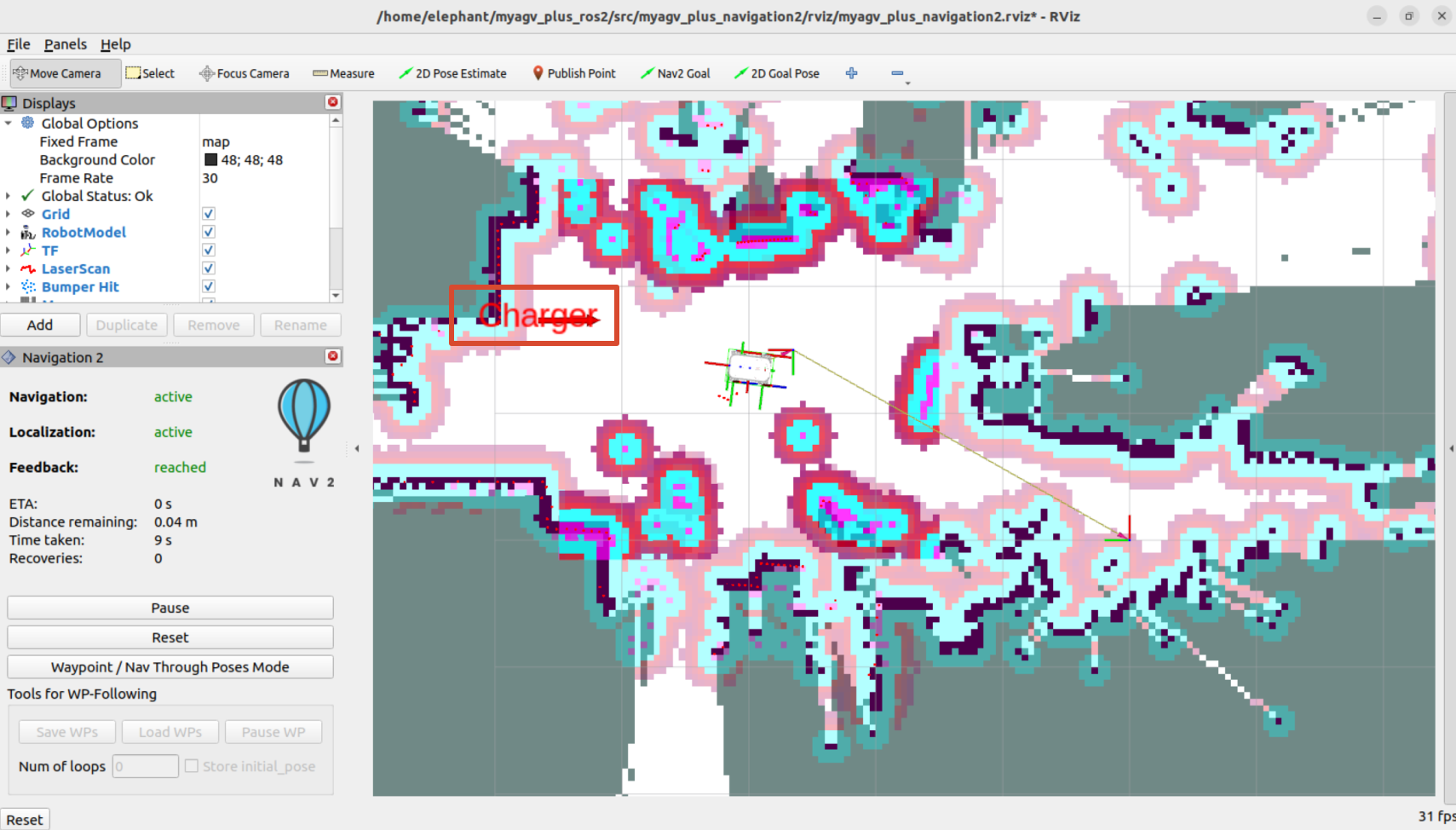Select the Bumper Hit display entry
This screenshot has height=830, width=1456.
click(80, 287)
